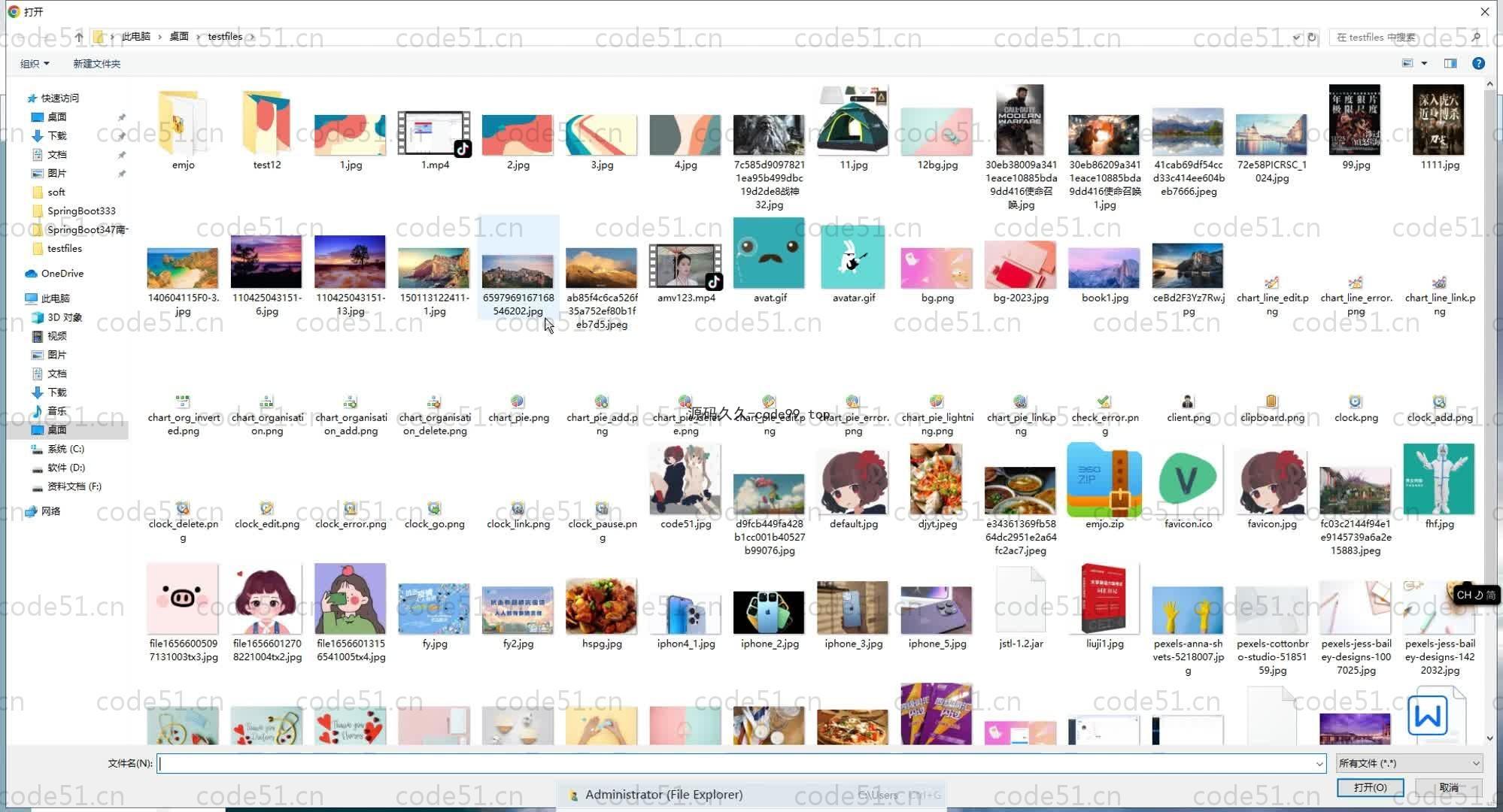Select the amv123.mp4 video file
The width and height of the screenshot is (1503, 812).
click(685, 274)
